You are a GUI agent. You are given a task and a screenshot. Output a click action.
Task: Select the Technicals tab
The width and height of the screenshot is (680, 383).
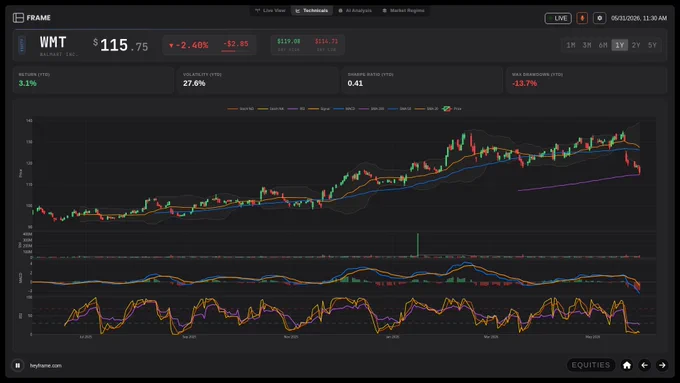[311, 10]
